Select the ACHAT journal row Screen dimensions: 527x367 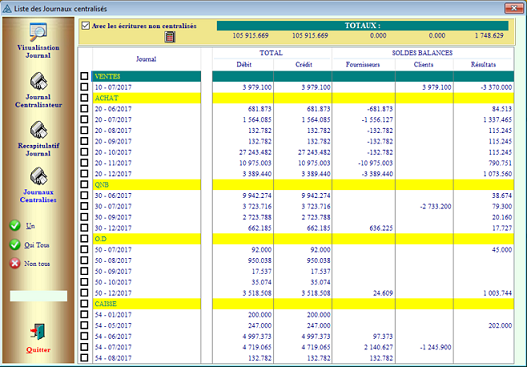pyautogui.click(x=146, y=98)
